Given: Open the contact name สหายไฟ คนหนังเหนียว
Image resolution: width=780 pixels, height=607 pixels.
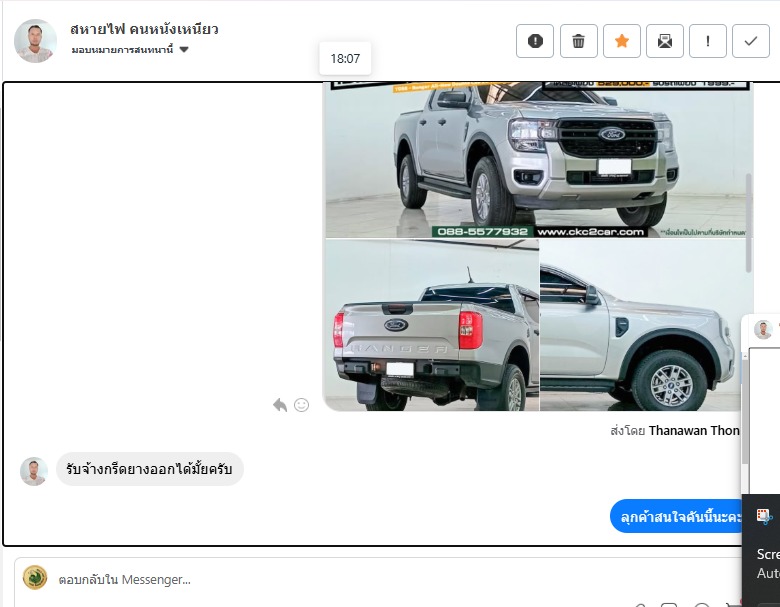Looking at the screenshot, I should pyautogui.click(x=144, y=29).
